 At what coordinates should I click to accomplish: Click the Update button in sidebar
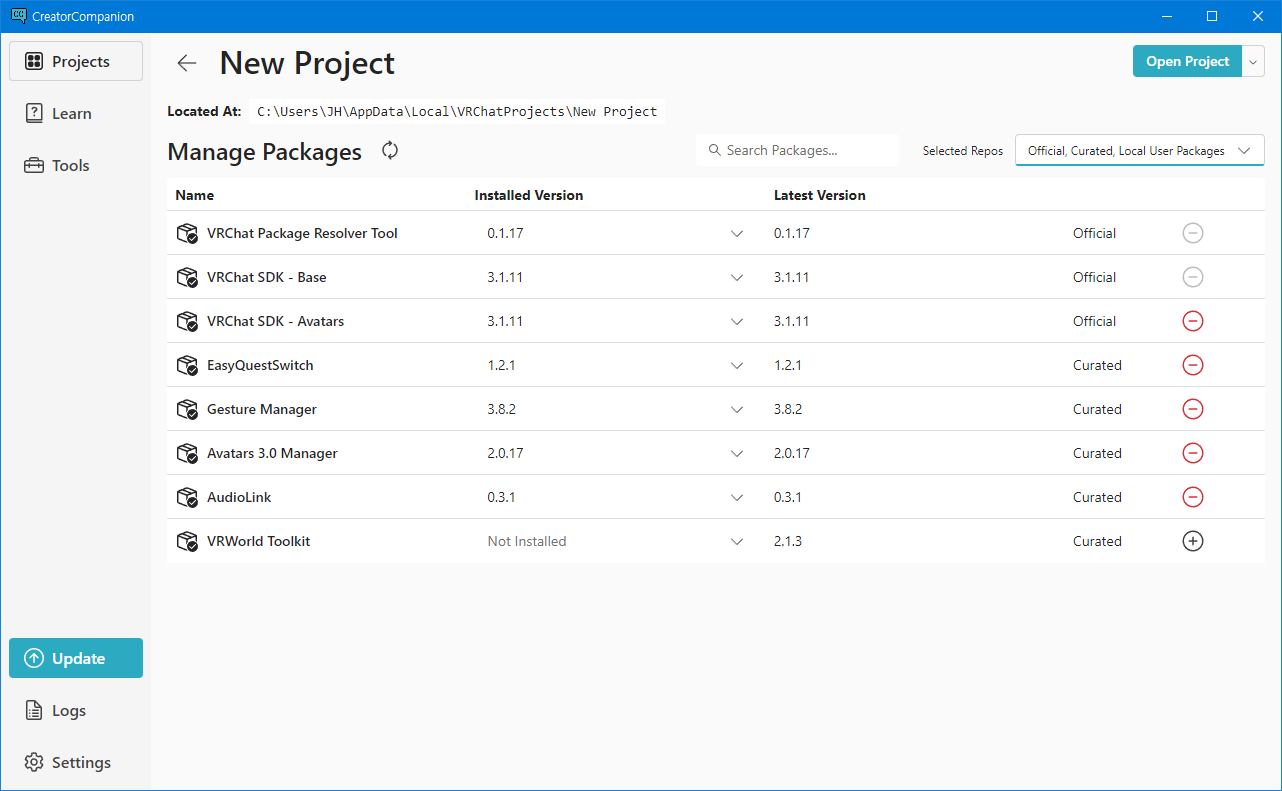tap(76, 658)
